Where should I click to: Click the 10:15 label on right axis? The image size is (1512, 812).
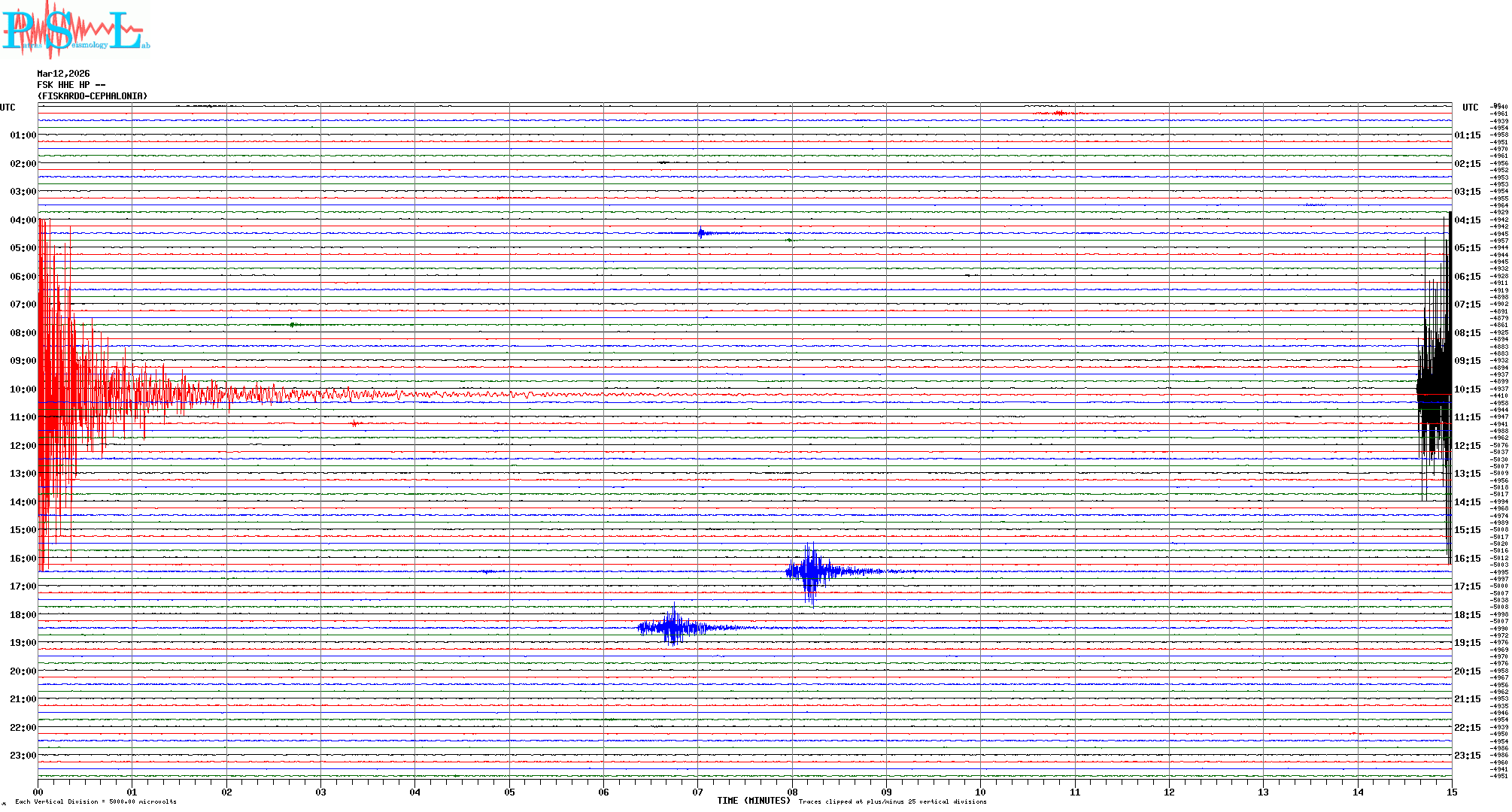click(1468, 389)
